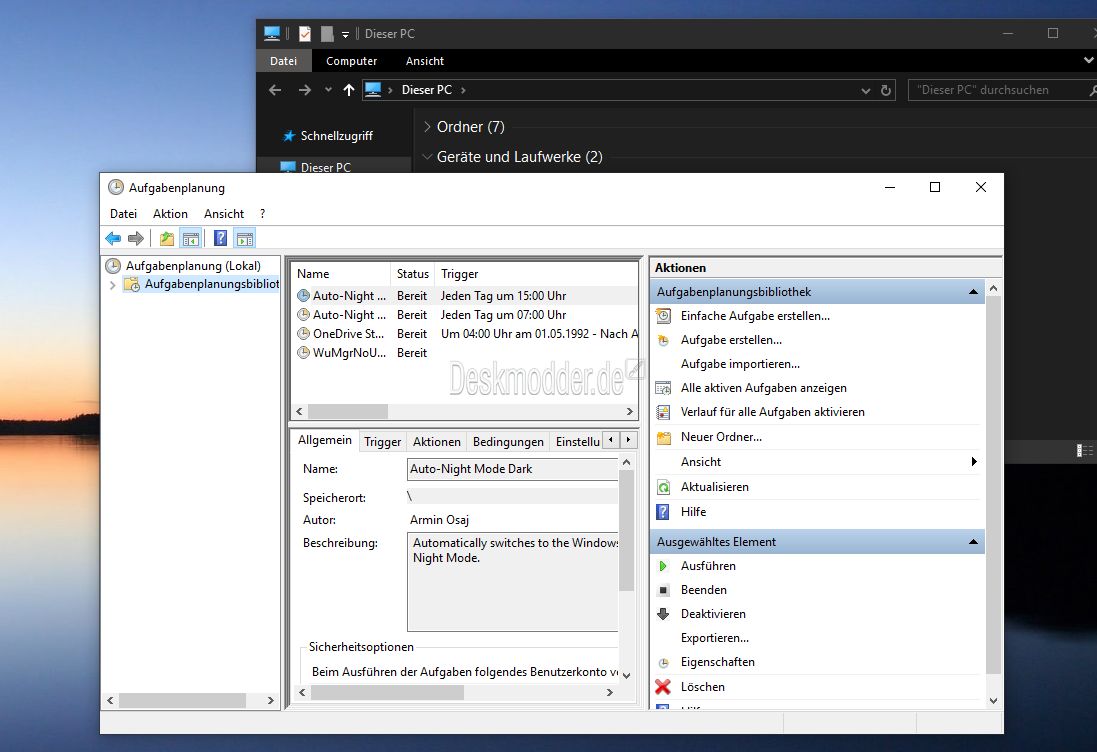Image resolution: width=1097 pixels, height=752 pixels.
Task: Click the Alle aktiven Aufgaben anzeigen icon
Action: click(663, 388)
